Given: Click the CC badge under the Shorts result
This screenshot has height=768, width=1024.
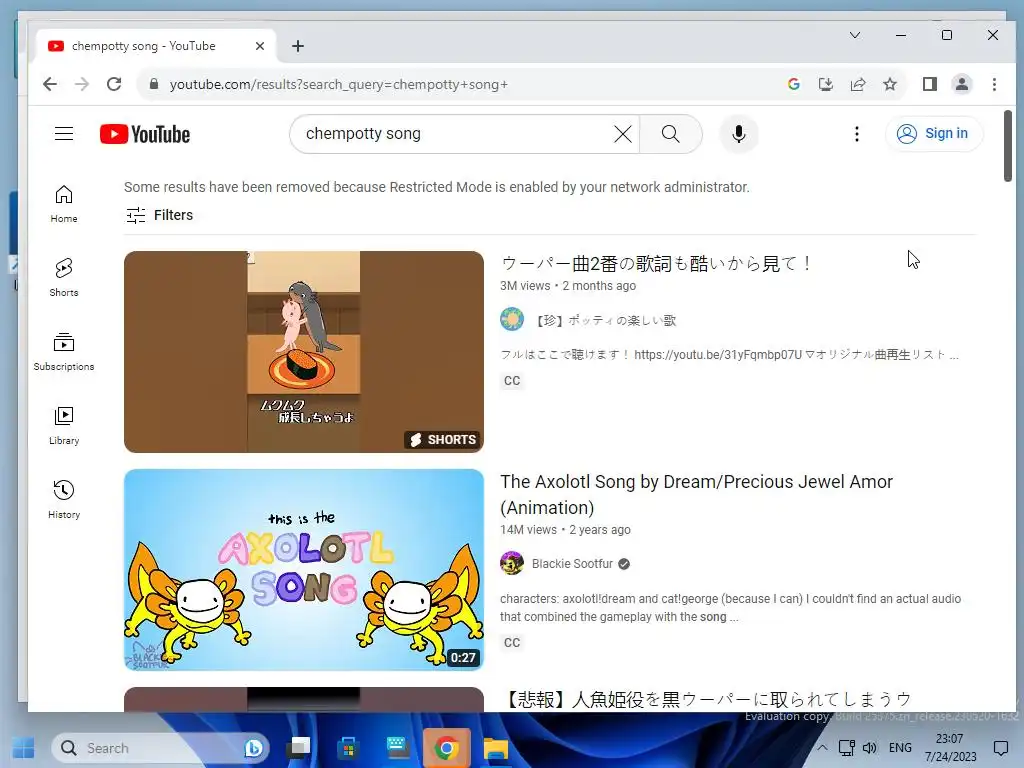Looking at the screenshot, I should [512, 381].
